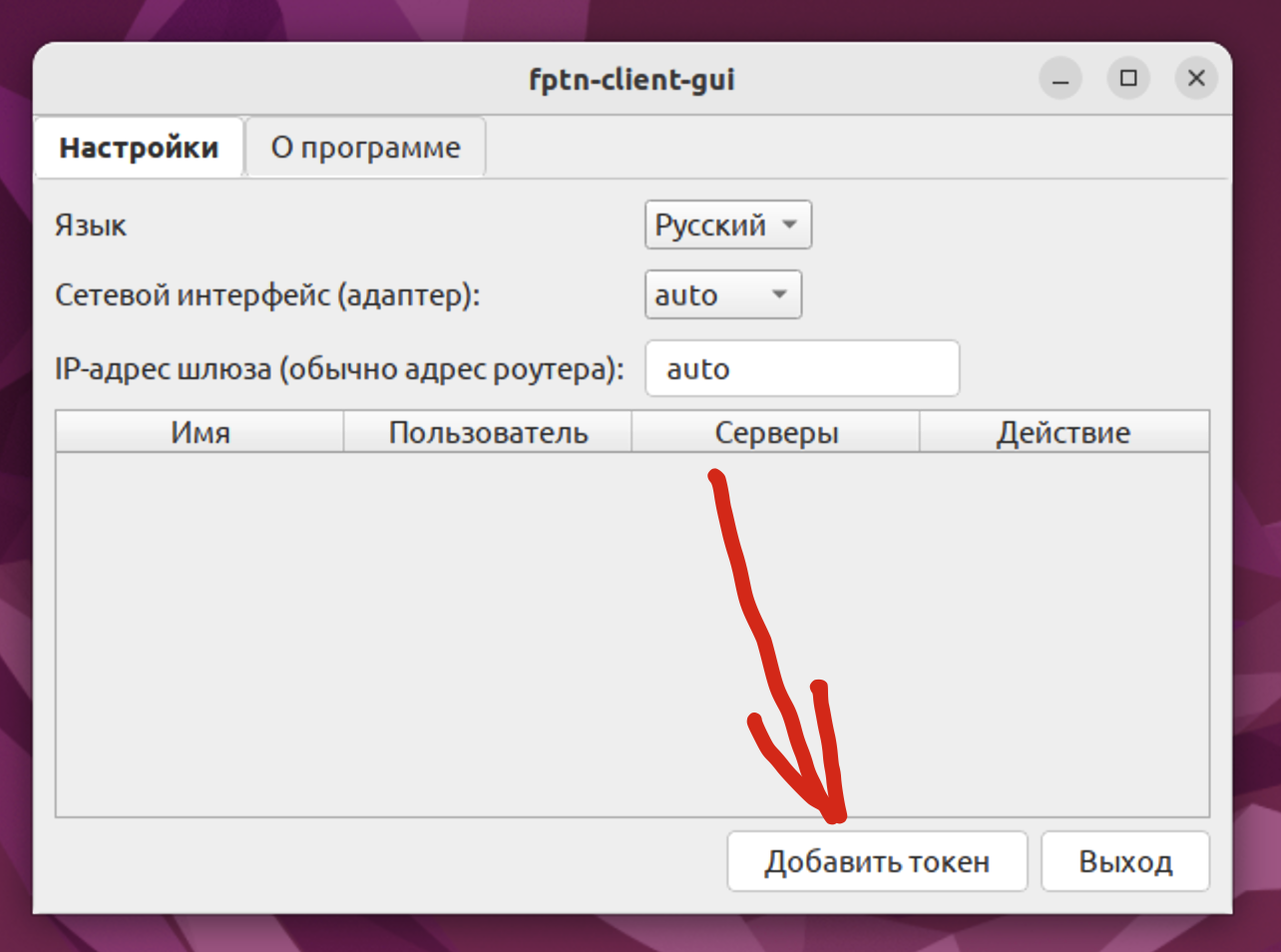1281x952 pixels.
Task: Click the Выход button
Action: tap(1125, 861)
